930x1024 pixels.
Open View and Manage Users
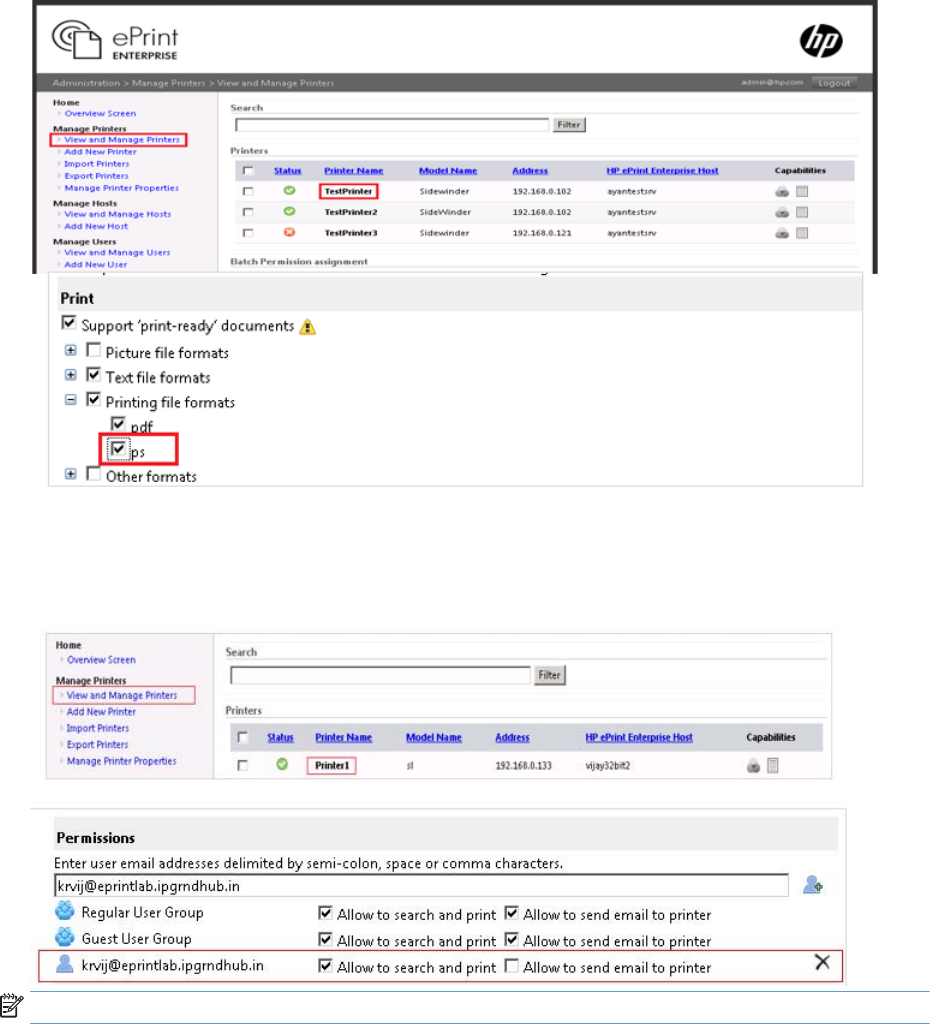point(117,253)
